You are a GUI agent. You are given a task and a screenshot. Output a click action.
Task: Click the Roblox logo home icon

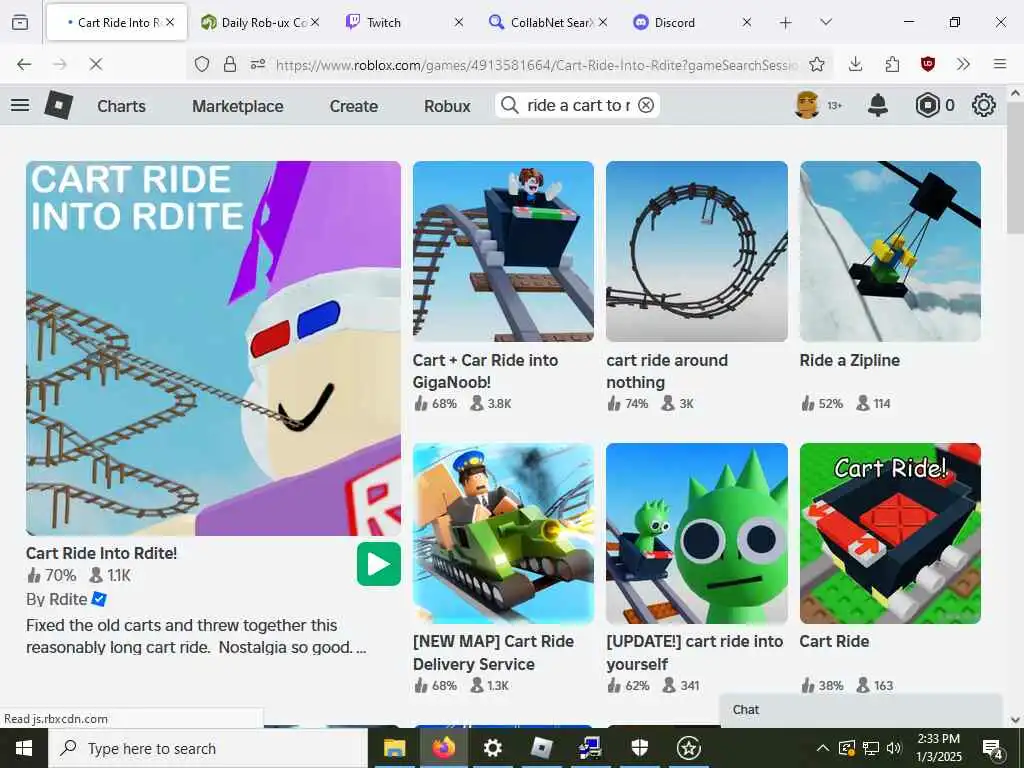point(58,105)
